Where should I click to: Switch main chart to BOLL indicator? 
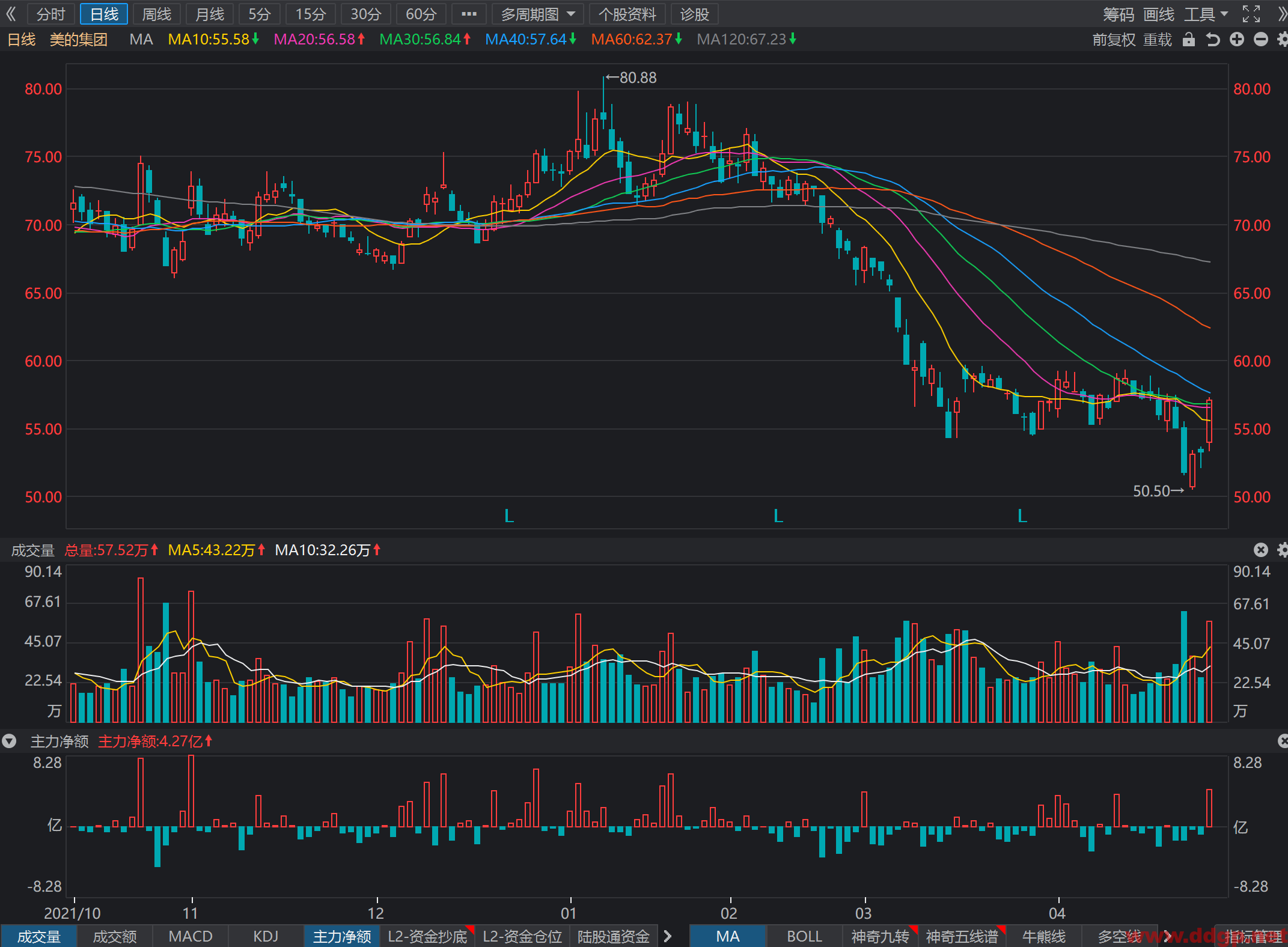[x=804, y=936]
